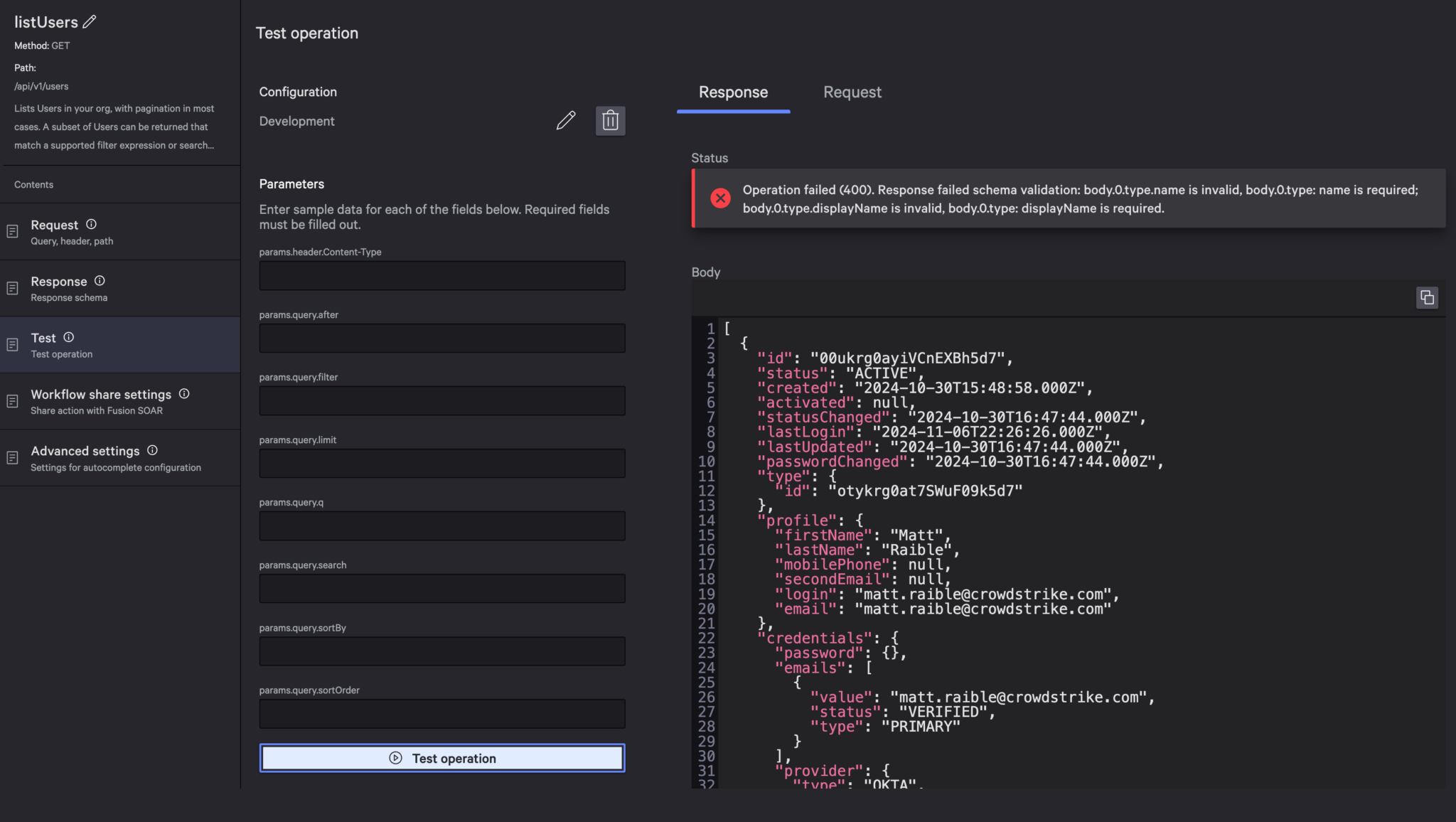Open Workflow share settings in the sidebar
This screenshot has height=822, width=1456.
[x=100, y=401]
